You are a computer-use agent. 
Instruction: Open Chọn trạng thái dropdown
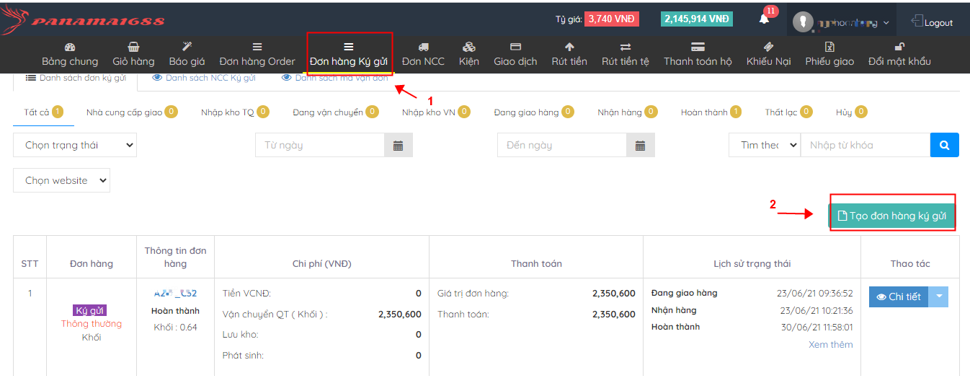coord(75,145)
